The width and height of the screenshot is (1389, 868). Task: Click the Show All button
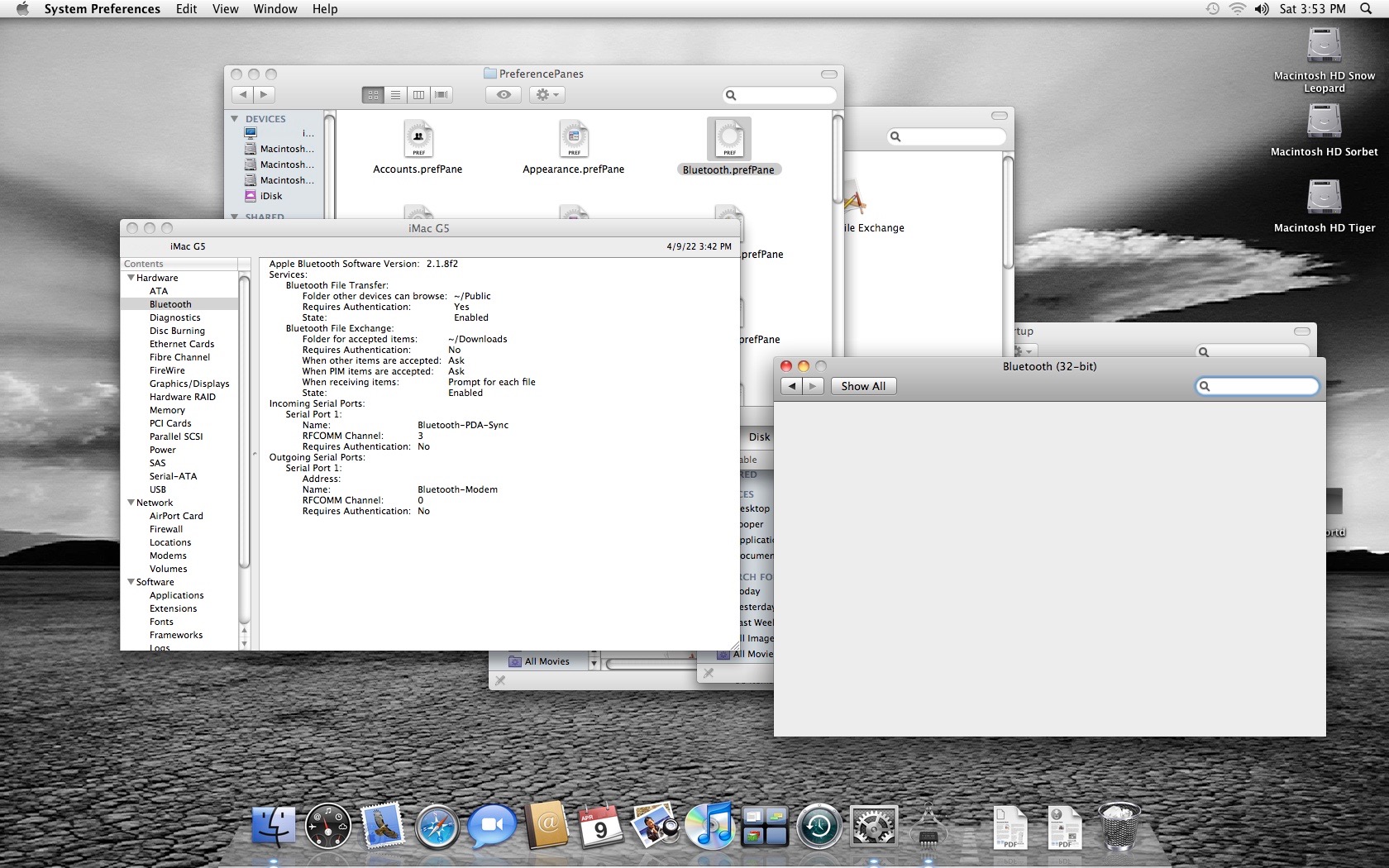862,386
